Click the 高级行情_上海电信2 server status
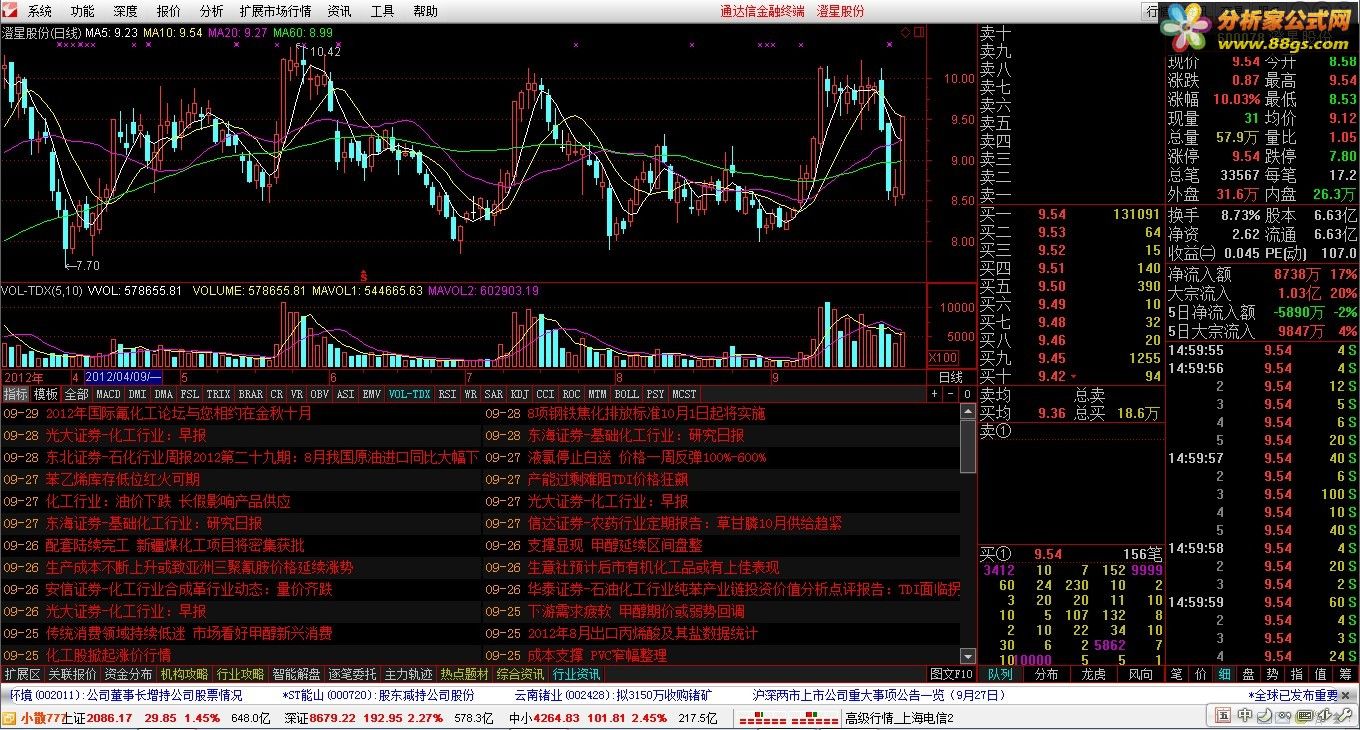Image resolution: width=1360 pixels, height=730 pixels. click(900, 718)
